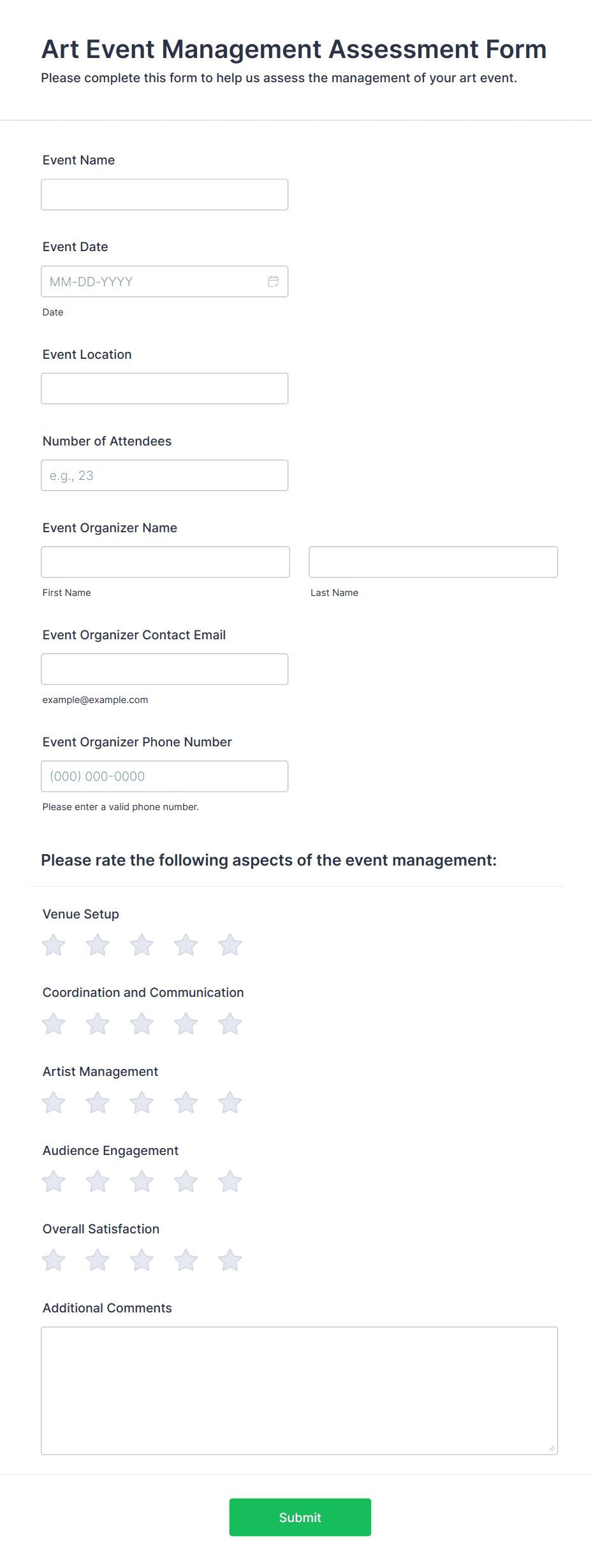The image size is (593, 1568).
Task: Submit the assessment form
Action: pos(300,1517)
